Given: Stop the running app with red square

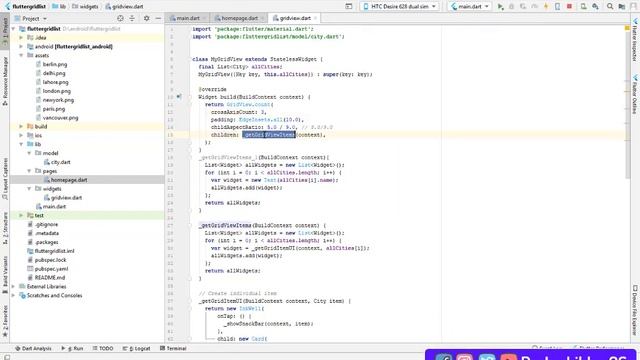Looking at the screenshot, I should point(569,7).
